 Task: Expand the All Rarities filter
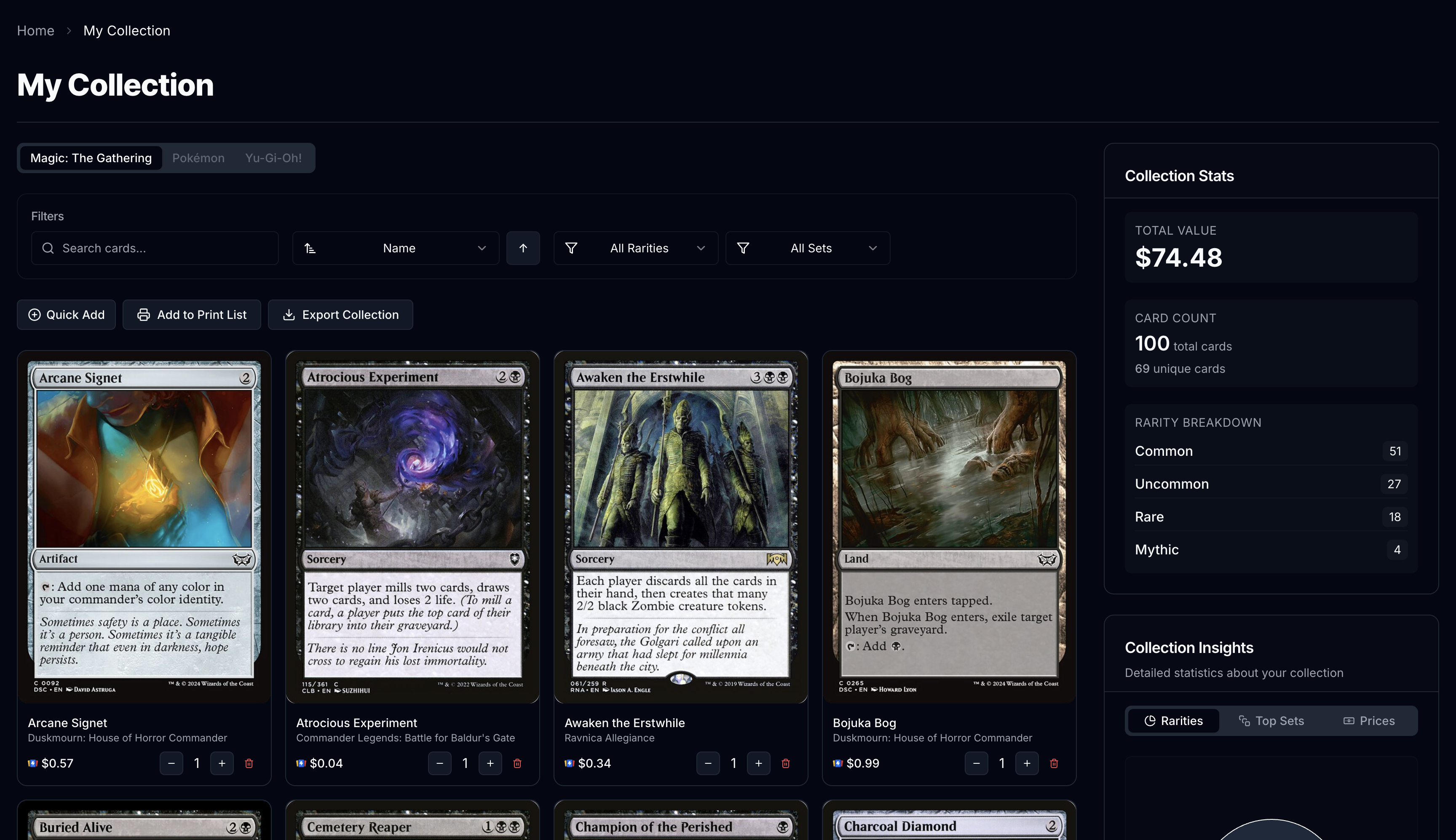coord(636,248)
